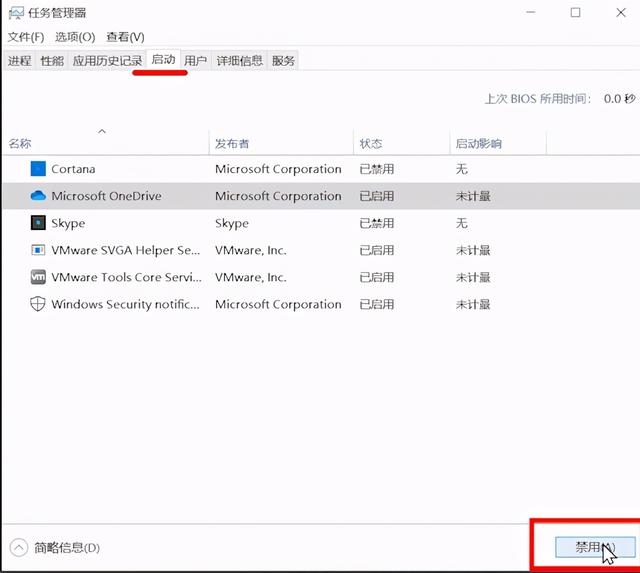Close the Task Manager window

pos(621,13)
